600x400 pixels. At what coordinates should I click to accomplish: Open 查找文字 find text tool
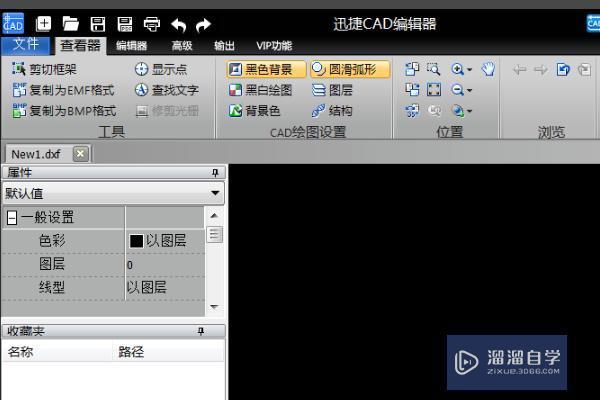pos(166,90)
